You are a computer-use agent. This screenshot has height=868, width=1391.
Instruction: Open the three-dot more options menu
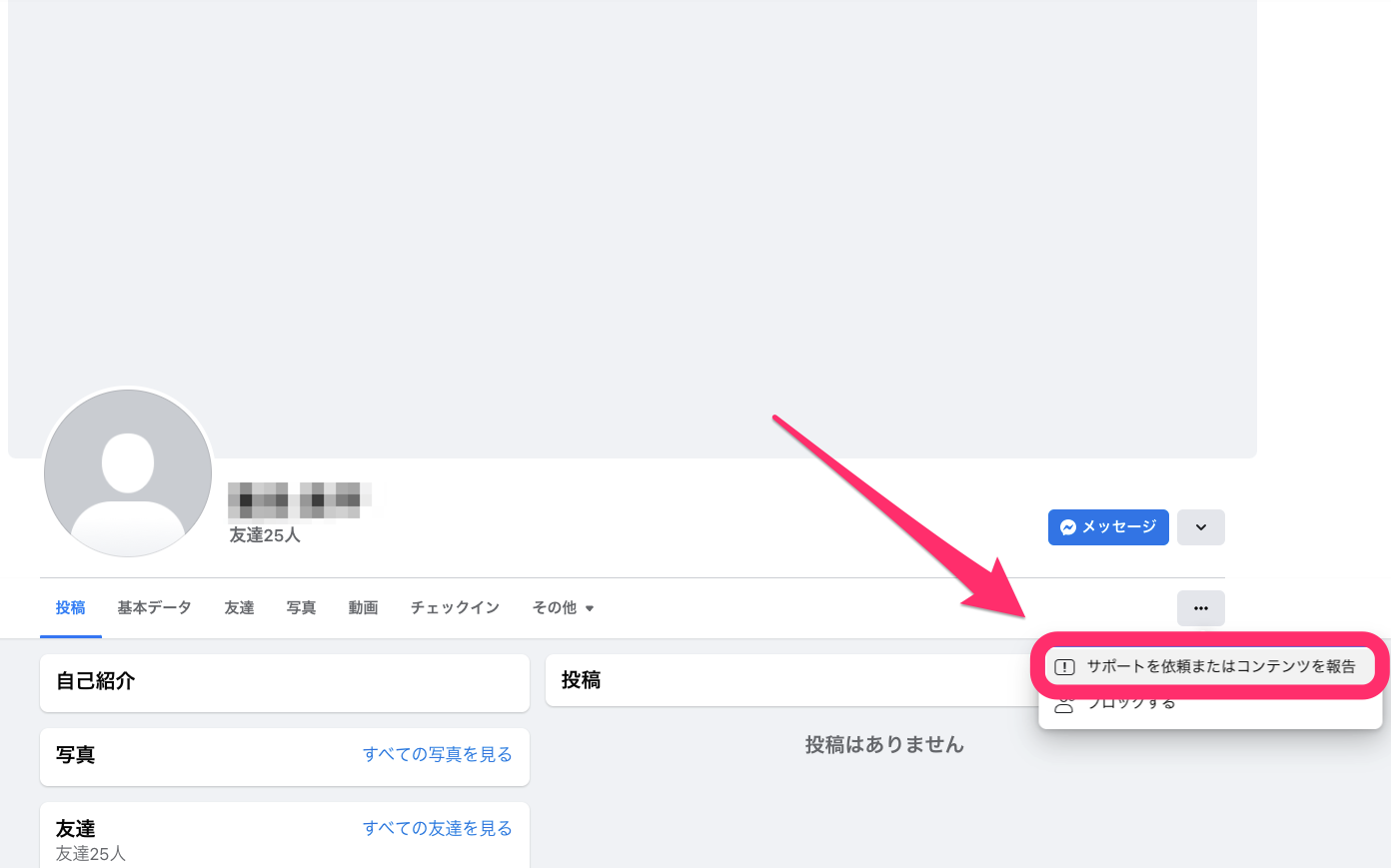(x=1200, y=608)
